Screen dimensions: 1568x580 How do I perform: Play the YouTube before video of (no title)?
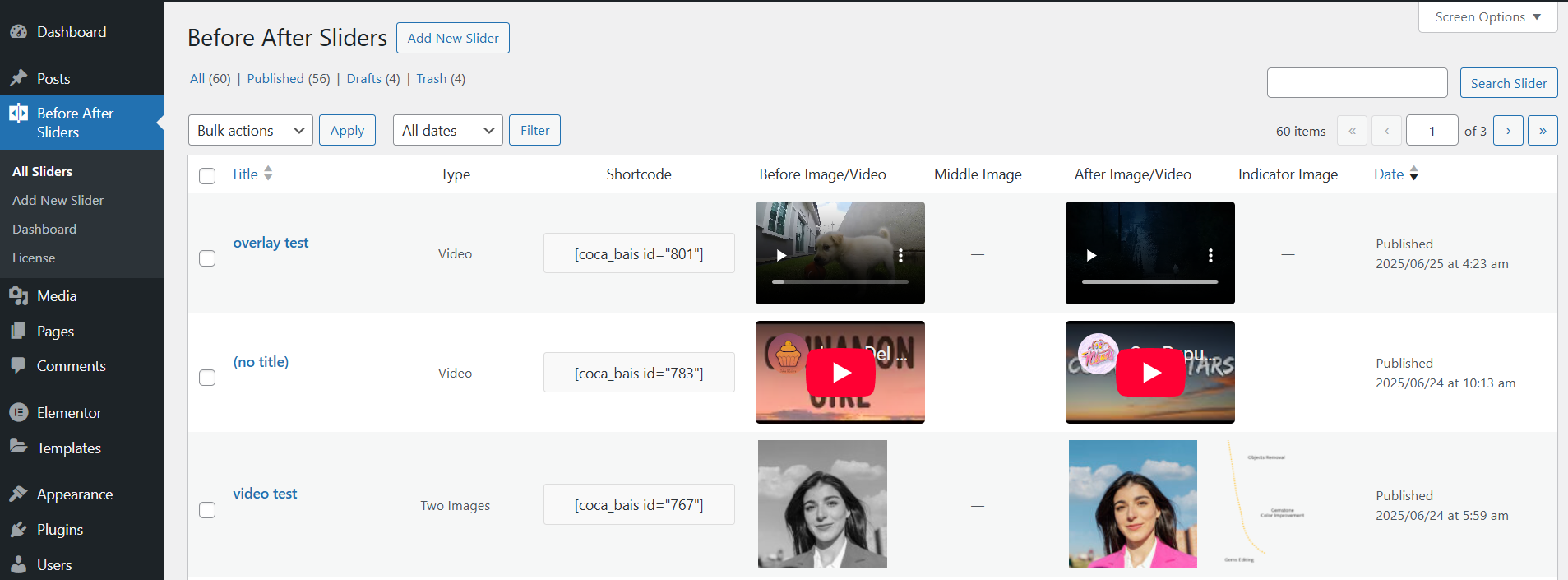pos(840,373)
